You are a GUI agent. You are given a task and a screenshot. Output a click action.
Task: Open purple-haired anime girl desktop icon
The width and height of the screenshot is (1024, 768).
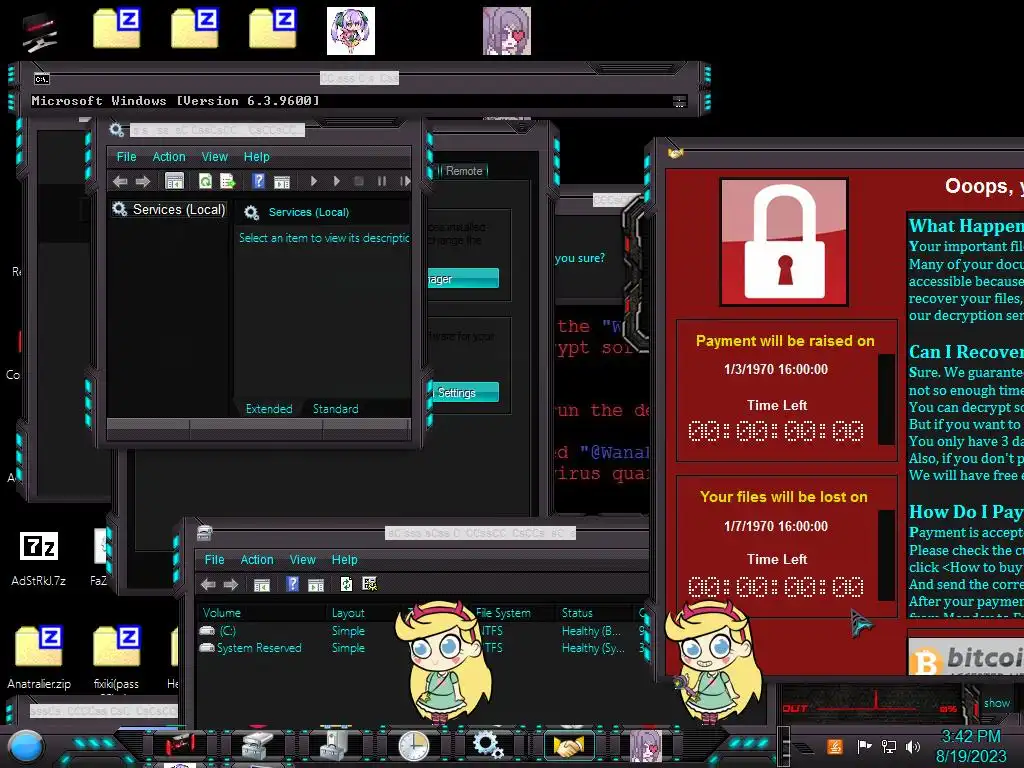point(351,31)
